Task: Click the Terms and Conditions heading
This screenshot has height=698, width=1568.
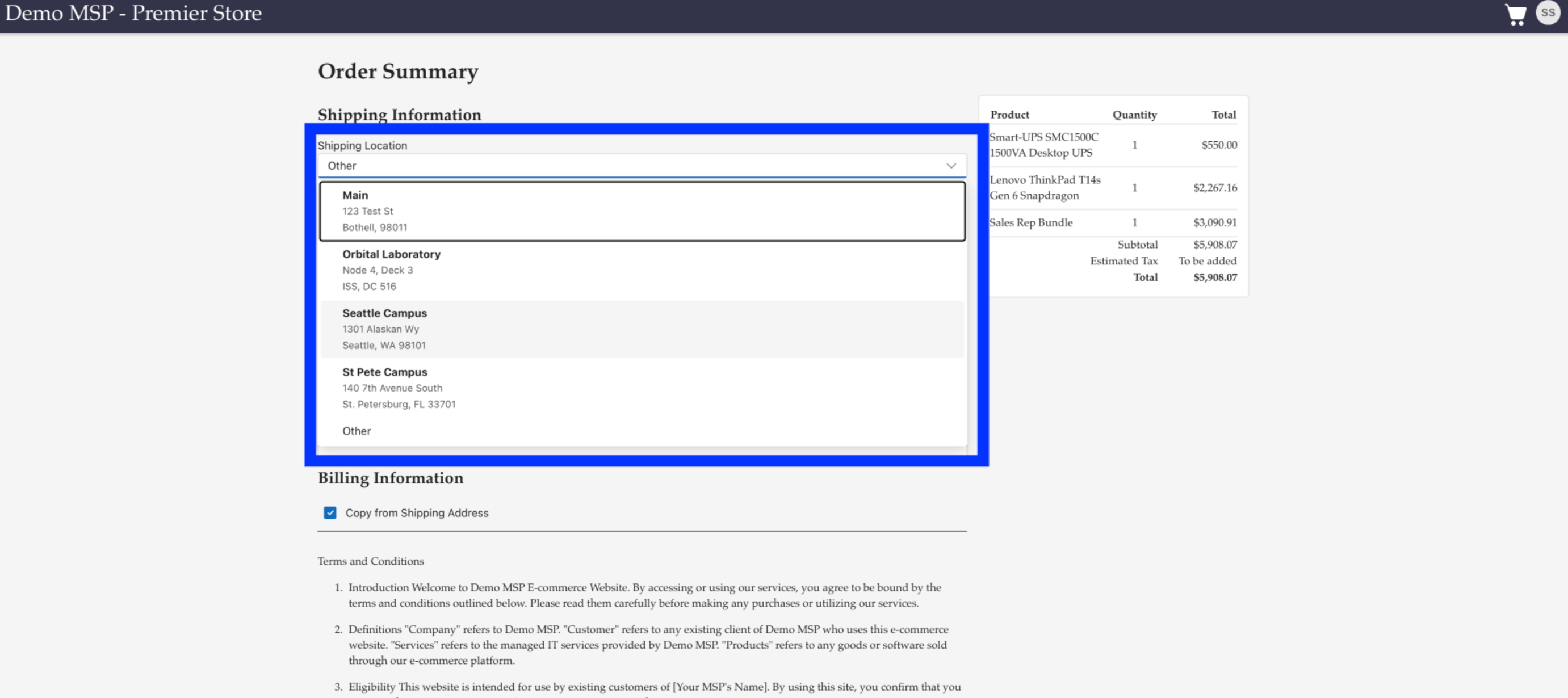Action: click(x=370, y=561)
